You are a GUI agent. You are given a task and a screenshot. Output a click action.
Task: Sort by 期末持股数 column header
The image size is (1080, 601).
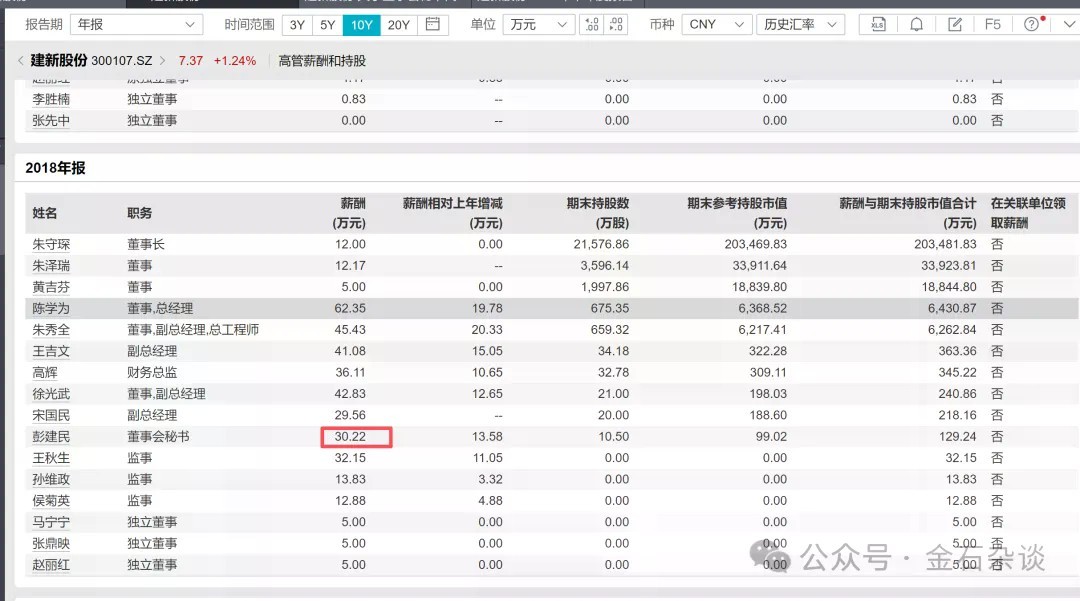(598, 213)
